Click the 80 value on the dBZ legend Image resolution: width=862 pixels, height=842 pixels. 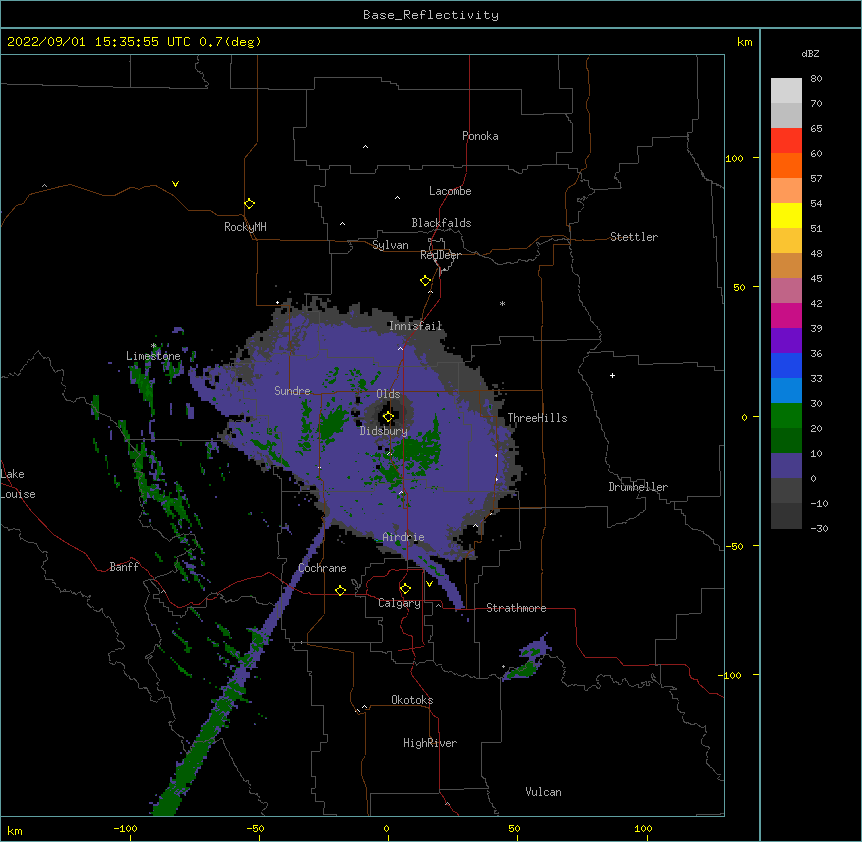[x=816, y=79]
